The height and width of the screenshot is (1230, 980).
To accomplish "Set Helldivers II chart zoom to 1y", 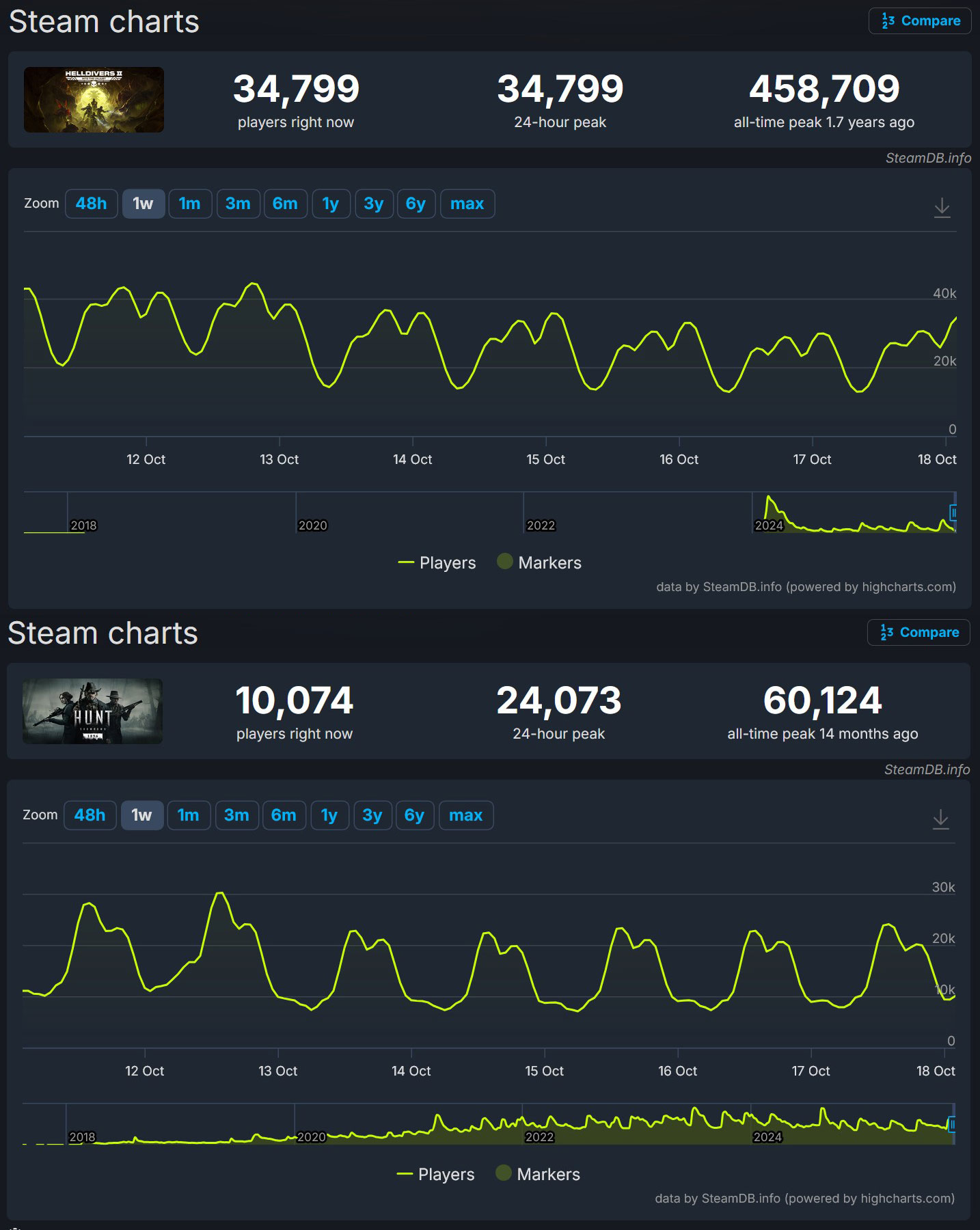I will click(x=331, y=204).
